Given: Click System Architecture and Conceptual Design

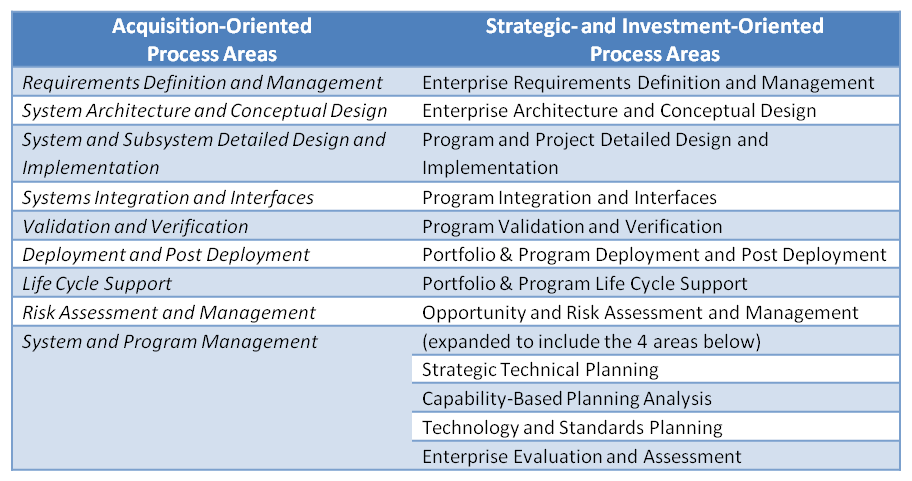Looking at the screenshot, I should tap(205, 111).
